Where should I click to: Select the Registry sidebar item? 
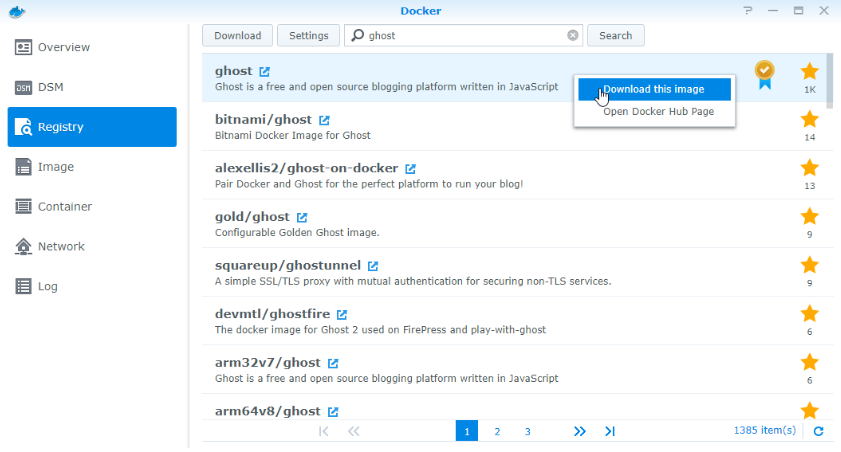tap(92, 127)
